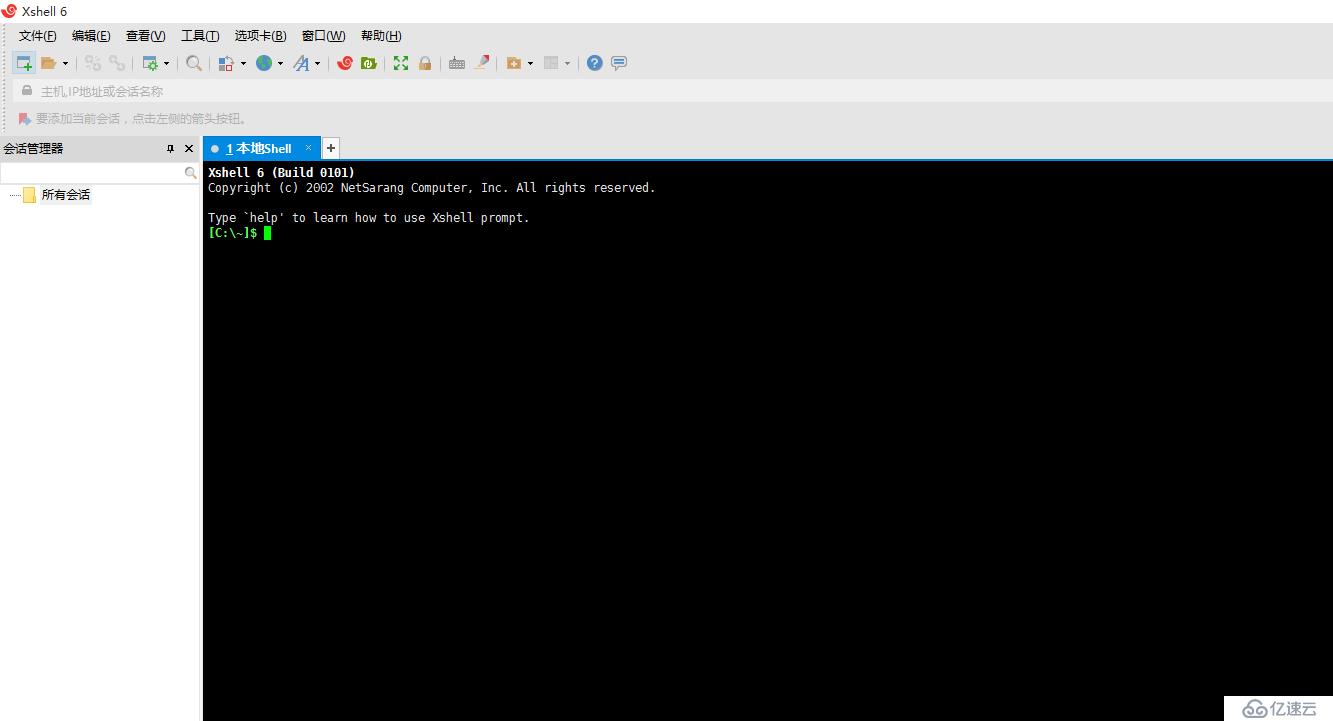Screen dimensions: 1333x721
Task: Click the red bookmark flag icon
Action: (x=25, y=118)
